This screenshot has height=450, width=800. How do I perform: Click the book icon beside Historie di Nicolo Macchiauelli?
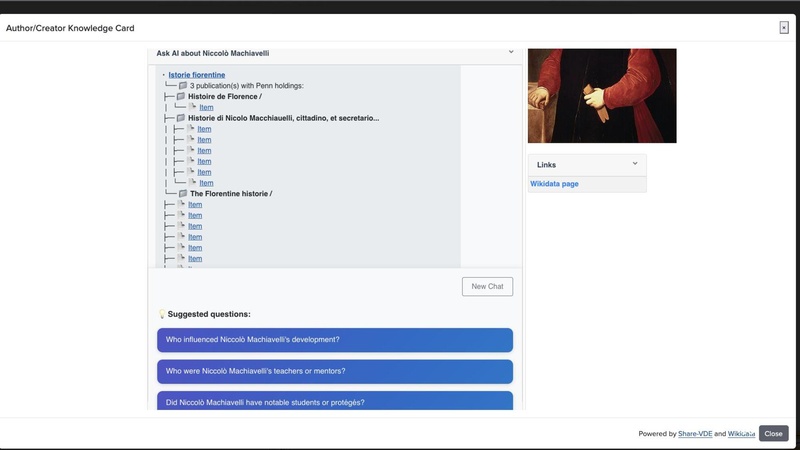tap(181, 118)
